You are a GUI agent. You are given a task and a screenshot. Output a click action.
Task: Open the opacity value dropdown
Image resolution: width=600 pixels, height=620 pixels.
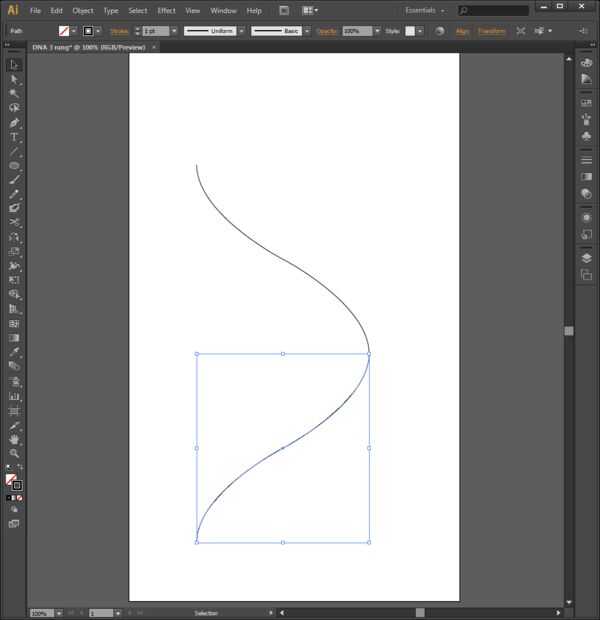377,31
